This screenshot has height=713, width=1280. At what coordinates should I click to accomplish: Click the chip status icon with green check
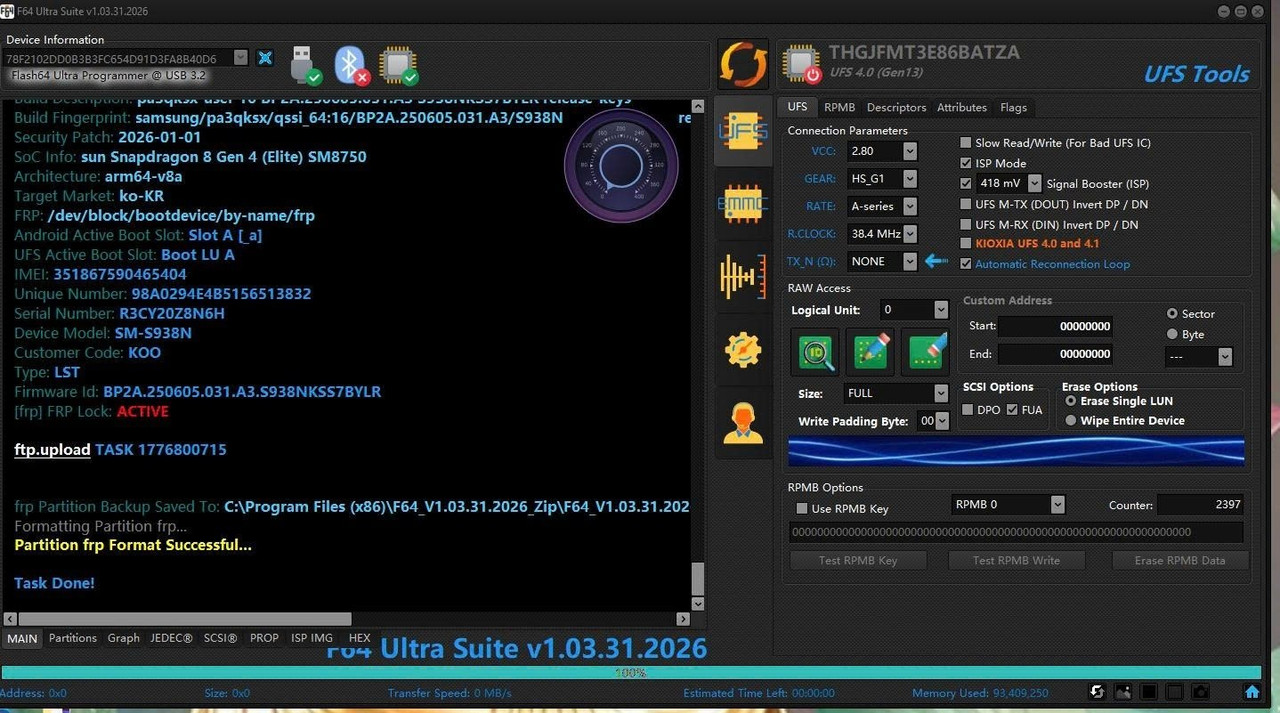click(x=398, y=65)
